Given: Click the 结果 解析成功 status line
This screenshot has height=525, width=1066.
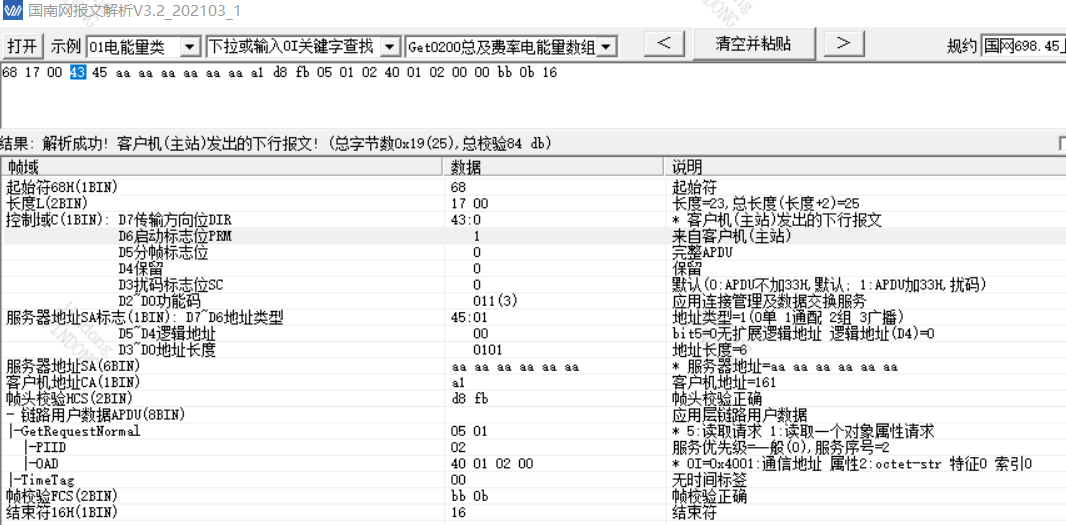Looking at the screenshot, I should (275, 143).
